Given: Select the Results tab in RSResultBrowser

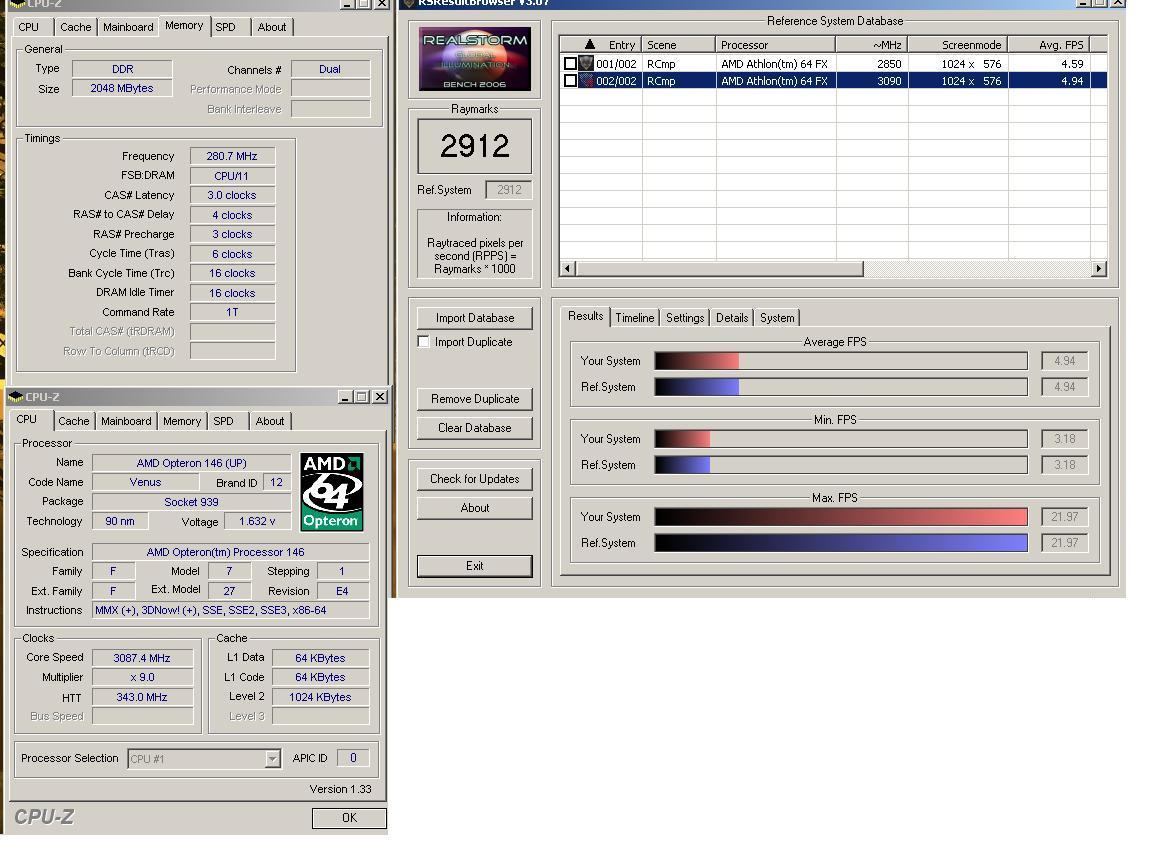Looking at the screenshot, I should 586,316.
